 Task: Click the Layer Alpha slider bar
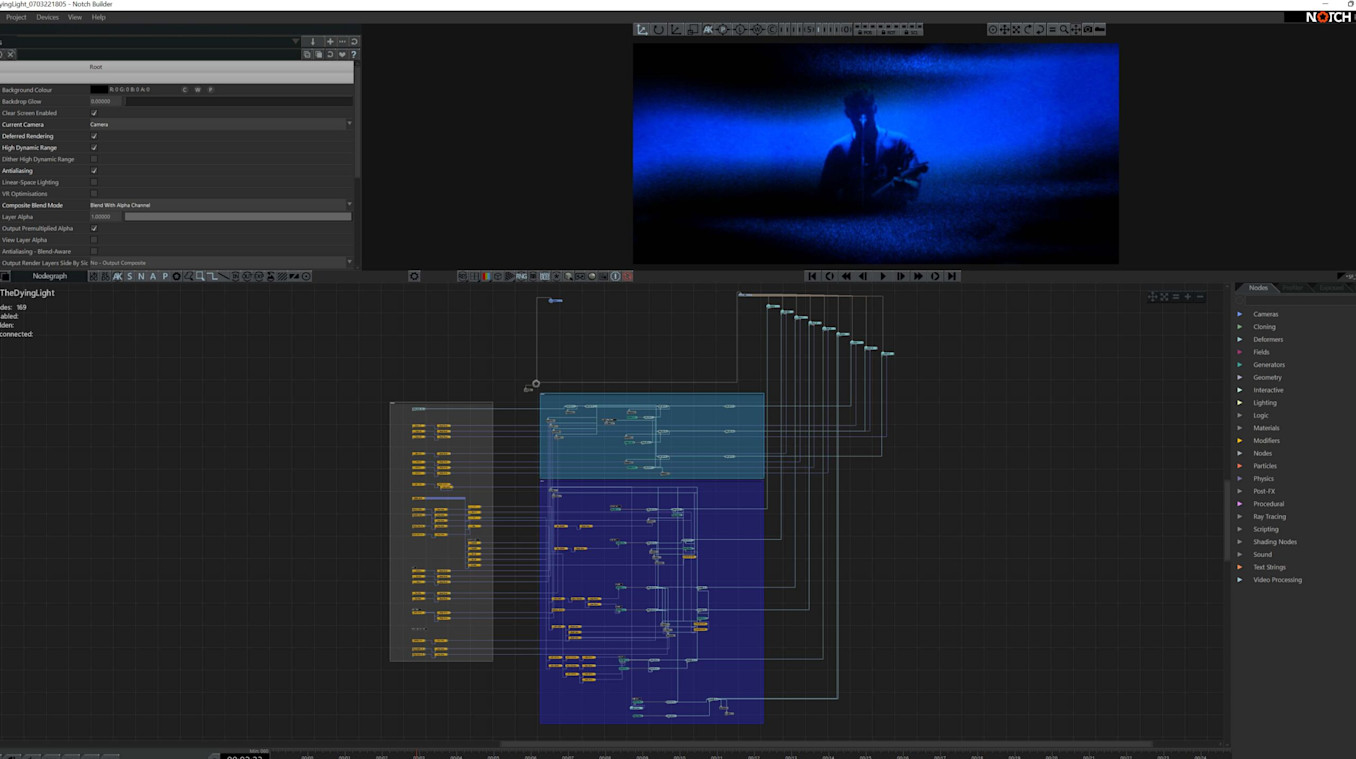pyautogui.click(x=238, y=217)
